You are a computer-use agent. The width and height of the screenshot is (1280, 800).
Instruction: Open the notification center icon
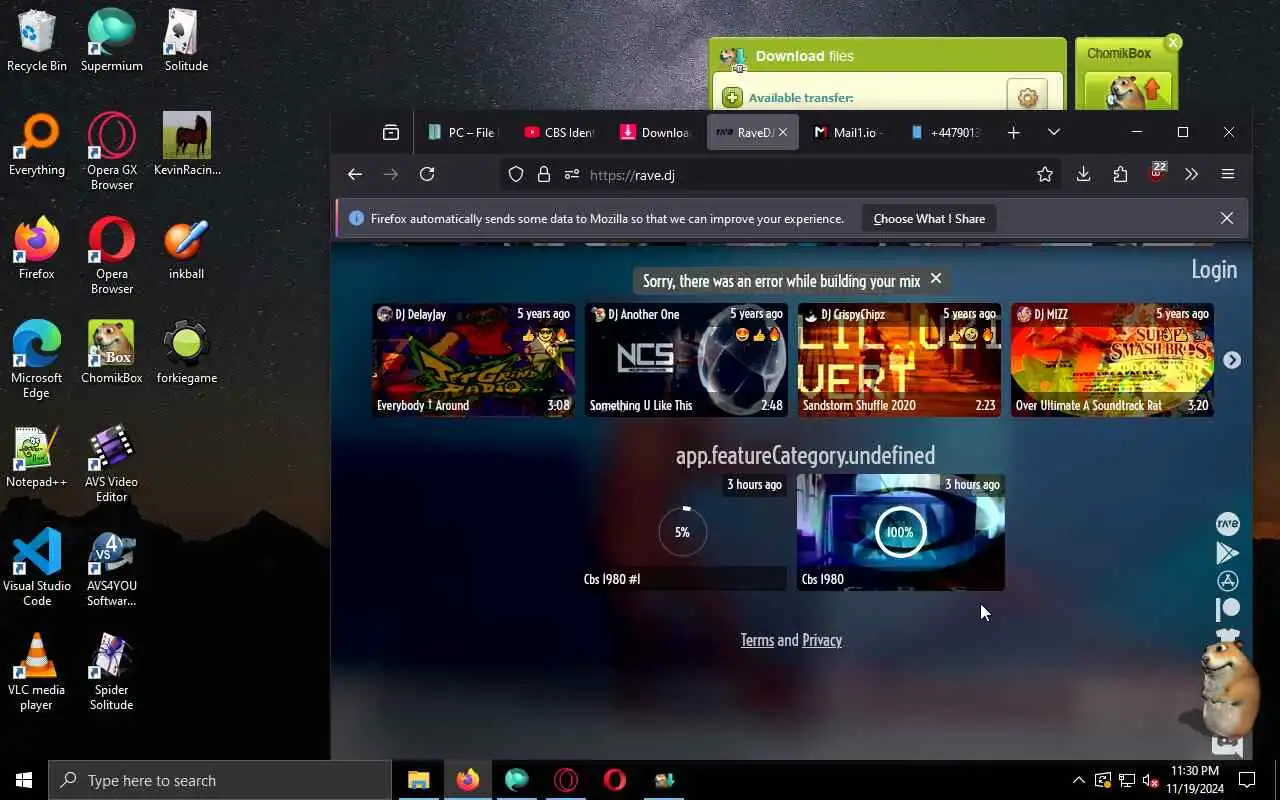click(1247, 780)
